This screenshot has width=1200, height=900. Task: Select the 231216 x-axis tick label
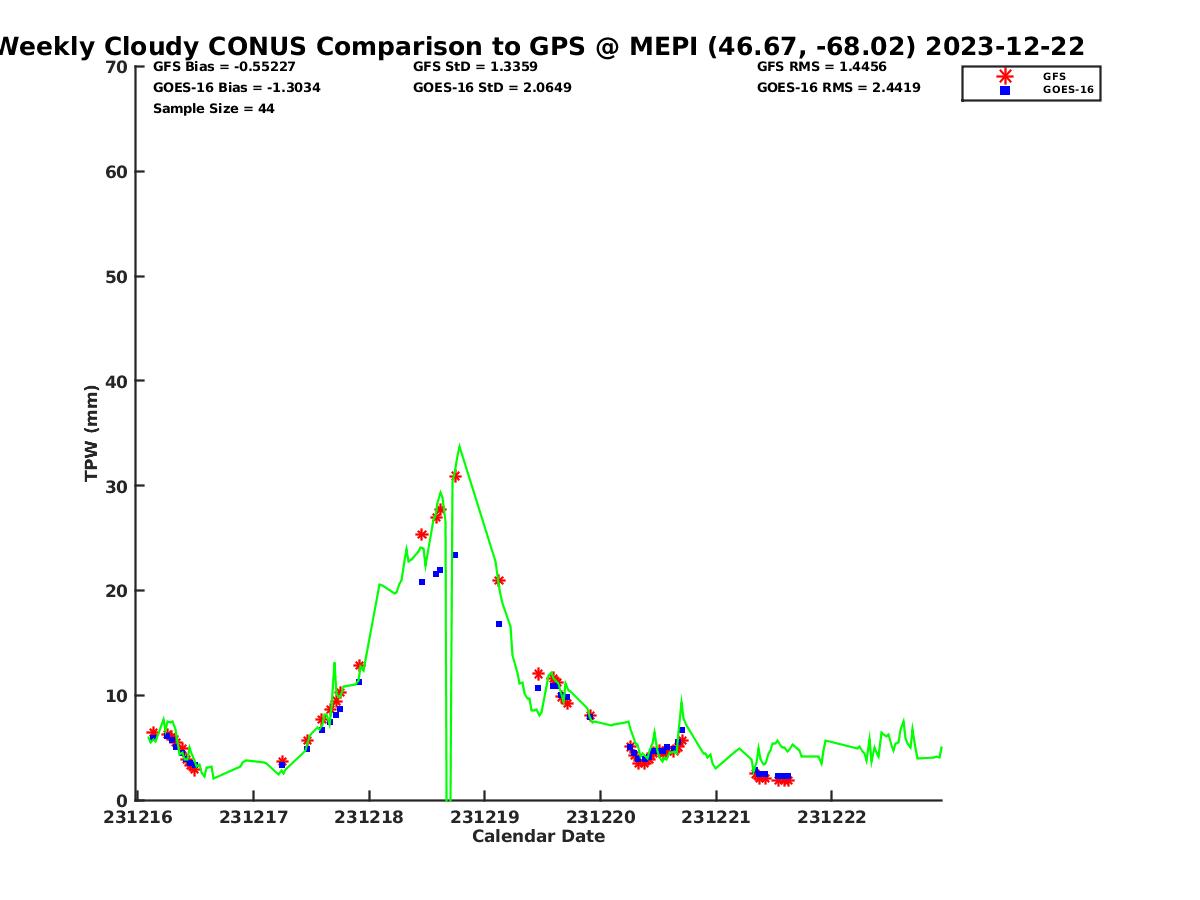138,817
